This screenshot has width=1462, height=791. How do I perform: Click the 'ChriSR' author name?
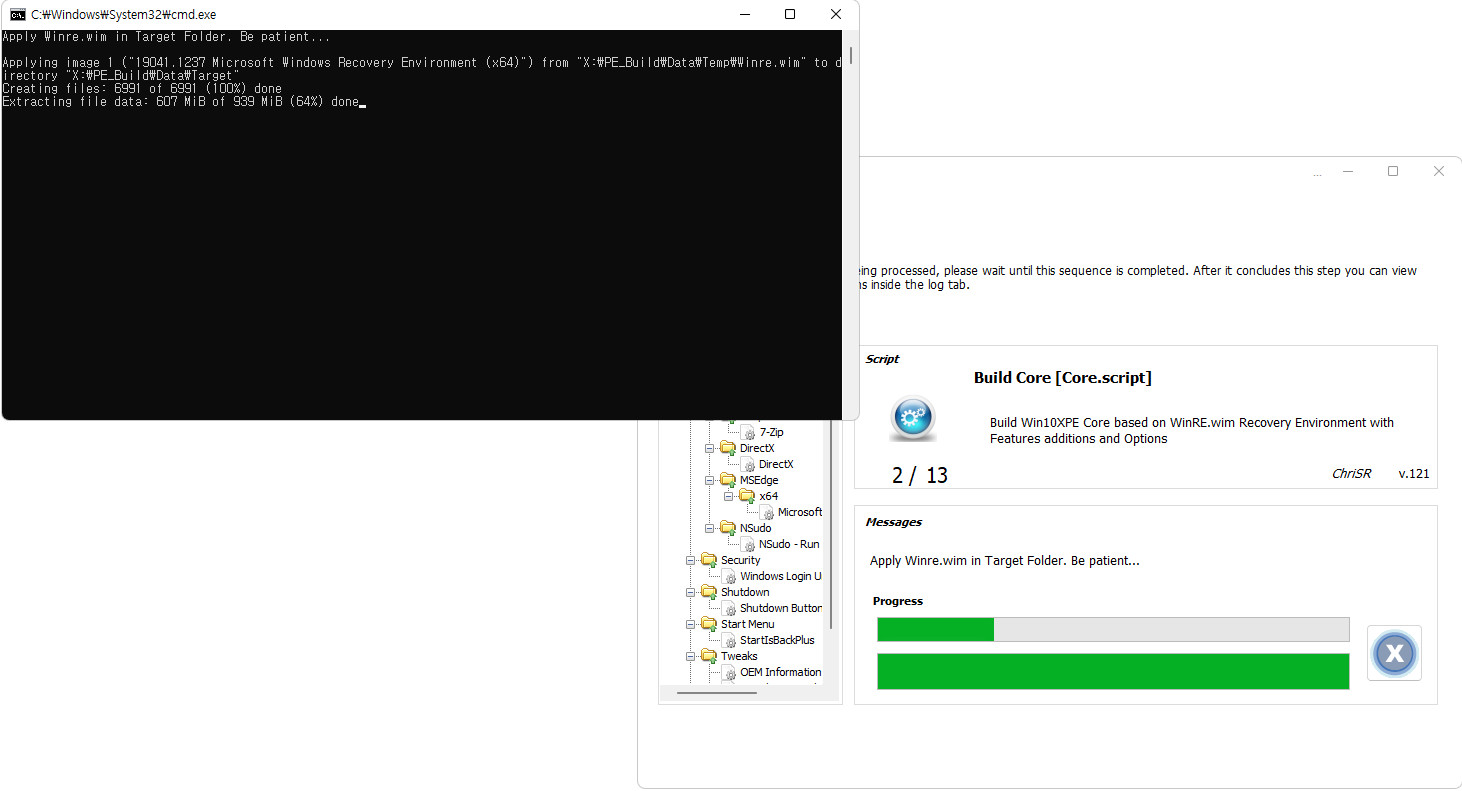pos(1354,474)
